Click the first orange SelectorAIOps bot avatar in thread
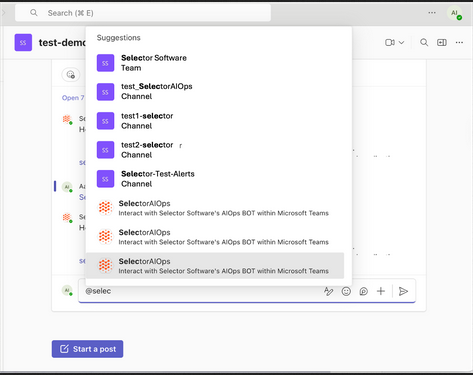 click(x=67, y=119)
